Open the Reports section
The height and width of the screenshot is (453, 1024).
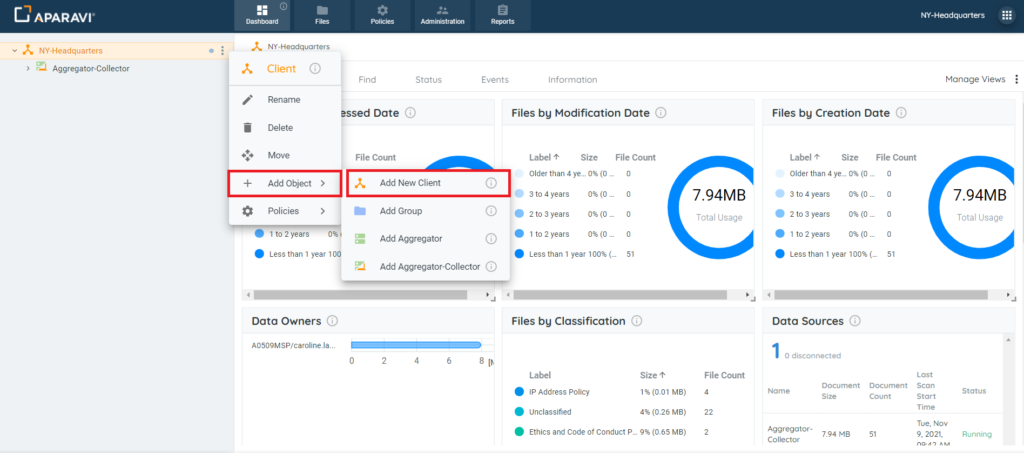pos(503,15)
